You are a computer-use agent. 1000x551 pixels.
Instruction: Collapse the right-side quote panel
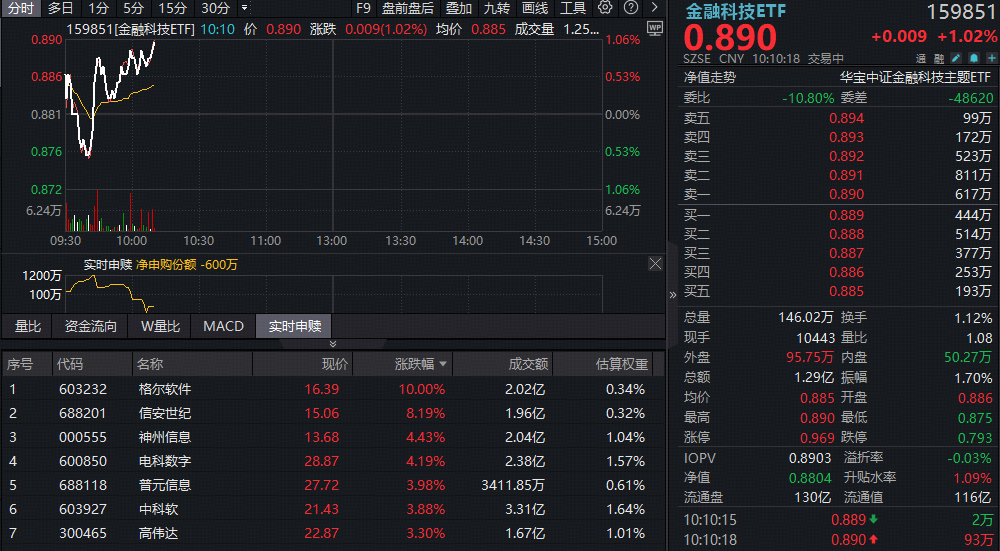pos(673,294)
